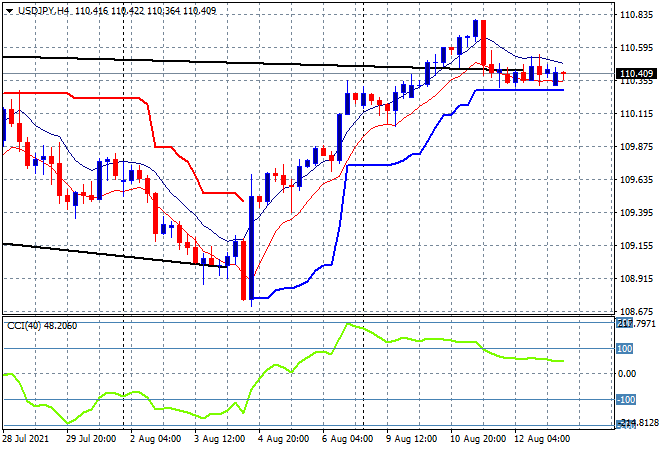Viewport: 660px width, 450px height.
Task: Click the CCI upper level value 217.7971
Action: [x=636, y=323]
